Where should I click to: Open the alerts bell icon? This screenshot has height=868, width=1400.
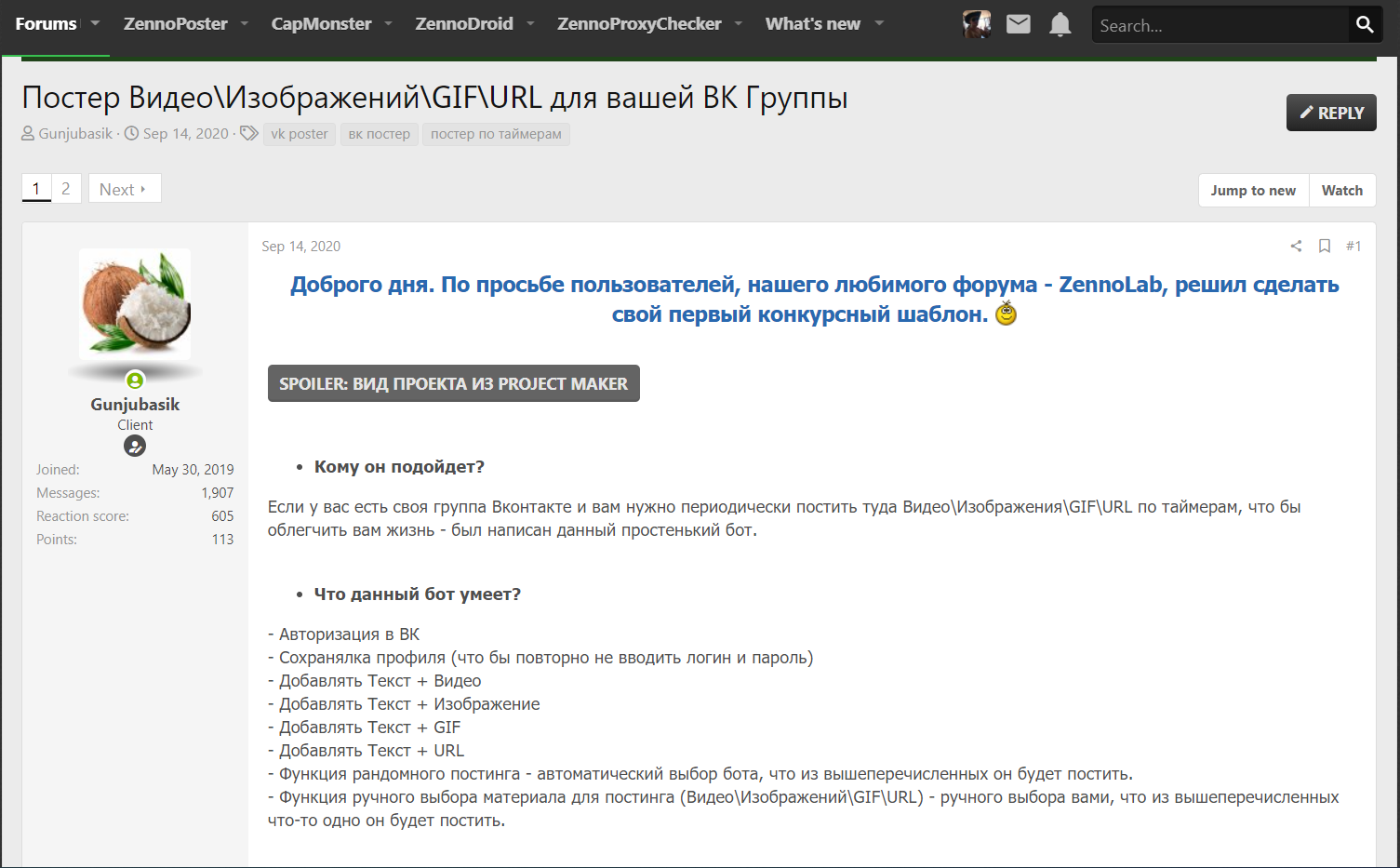[1060, 24]
